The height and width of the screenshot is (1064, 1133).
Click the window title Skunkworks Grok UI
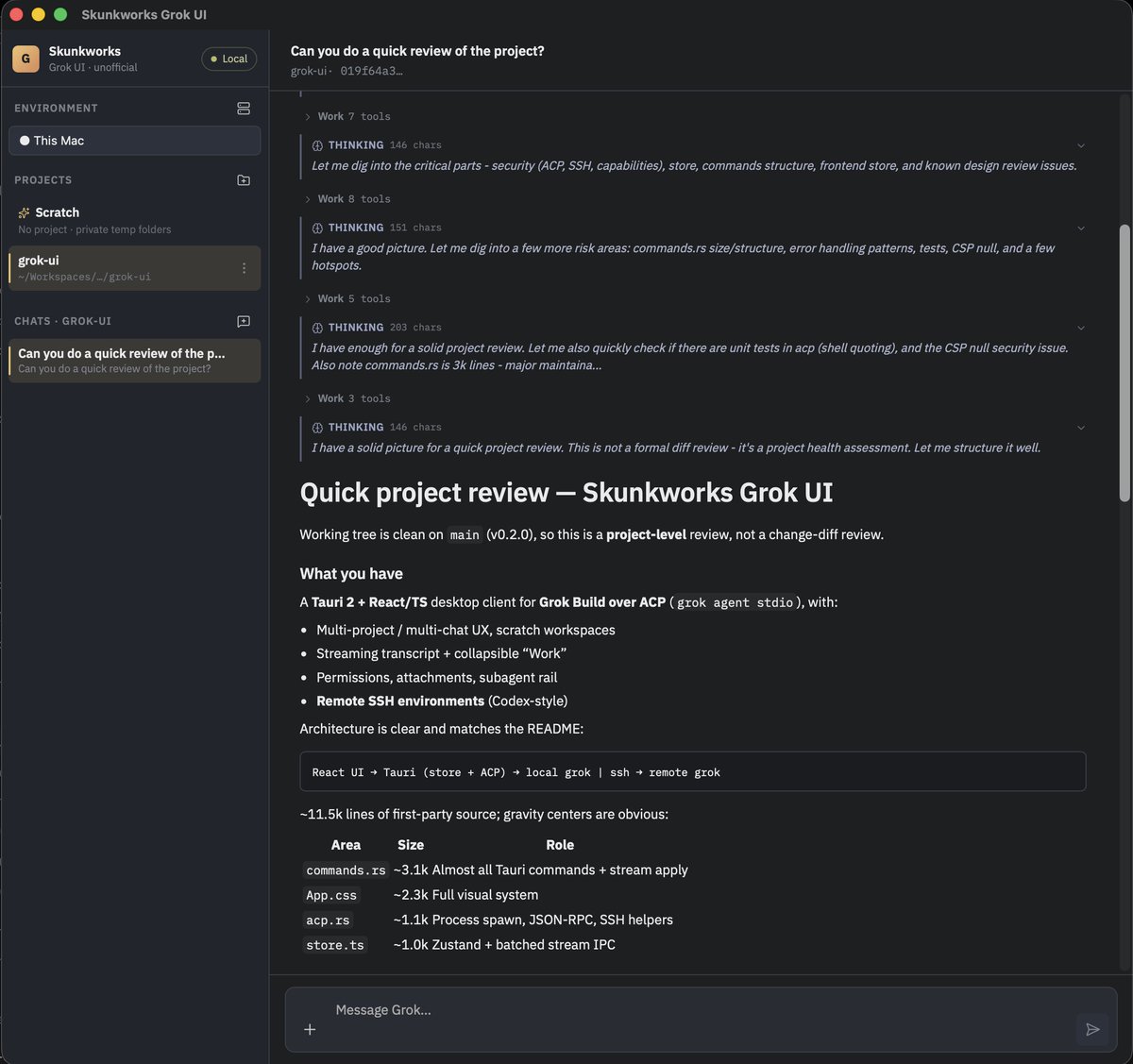click(144, 15)
